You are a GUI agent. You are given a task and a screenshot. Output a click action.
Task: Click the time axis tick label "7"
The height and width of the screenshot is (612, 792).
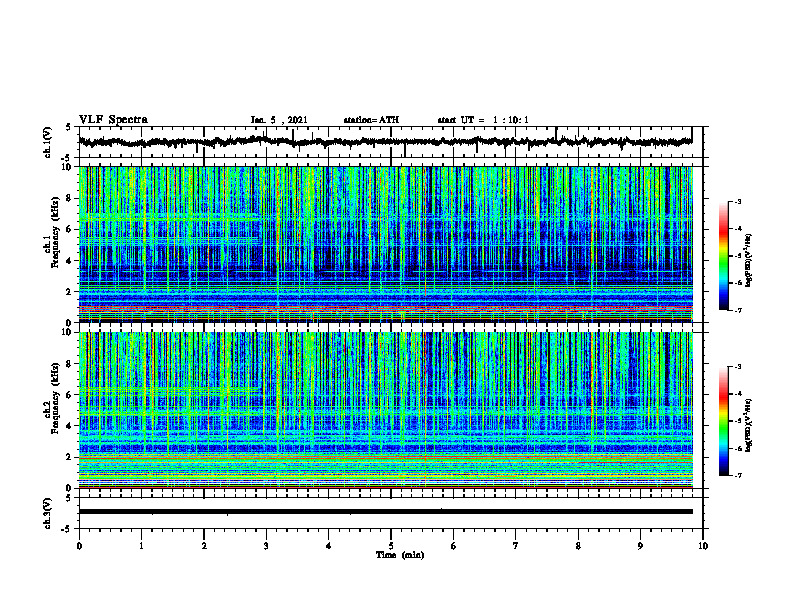(x=516, y=546)
